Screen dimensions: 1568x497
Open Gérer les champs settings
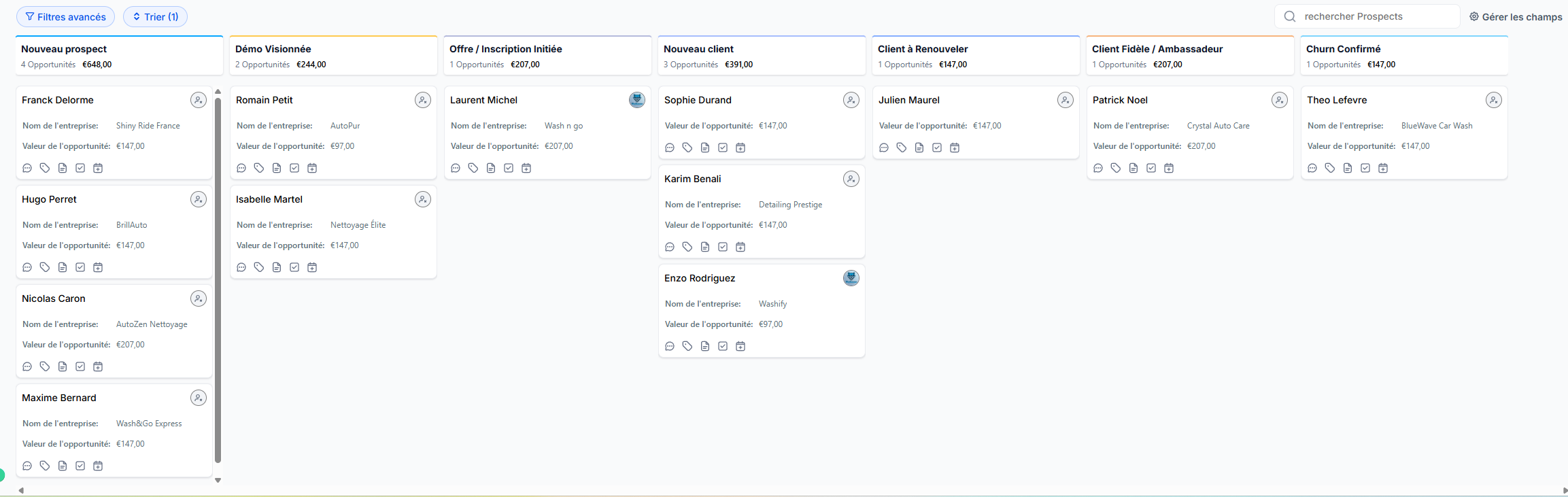(x=1516, y=17)
